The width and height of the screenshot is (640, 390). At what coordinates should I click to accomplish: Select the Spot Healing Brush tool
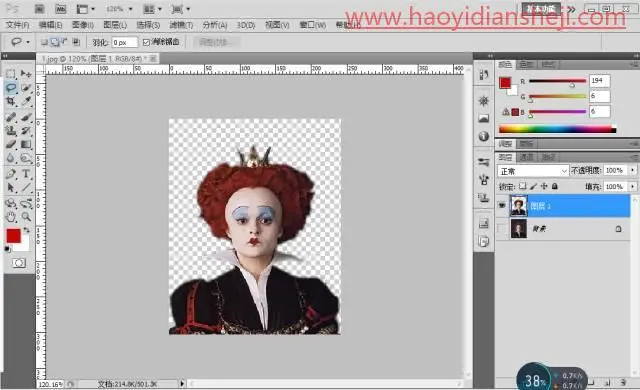pos(11,117)
